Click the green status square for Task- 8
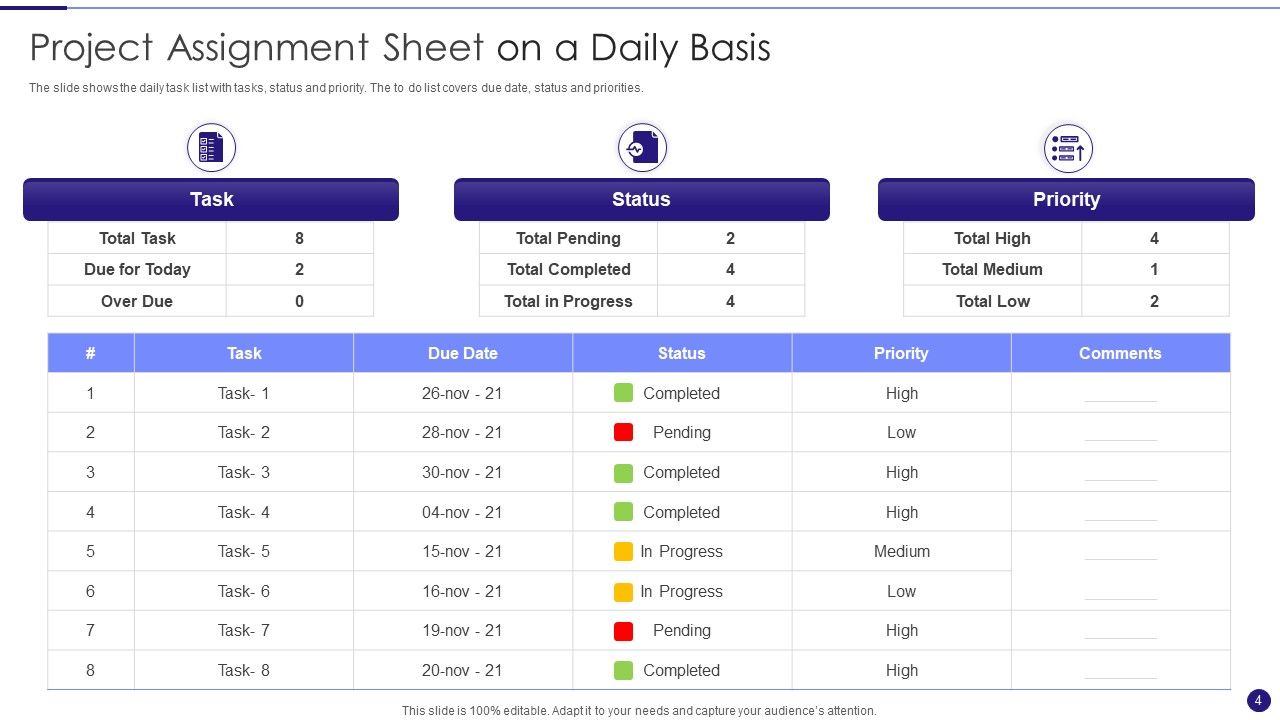Viewport: 1280px width, 720px height. 623,670
